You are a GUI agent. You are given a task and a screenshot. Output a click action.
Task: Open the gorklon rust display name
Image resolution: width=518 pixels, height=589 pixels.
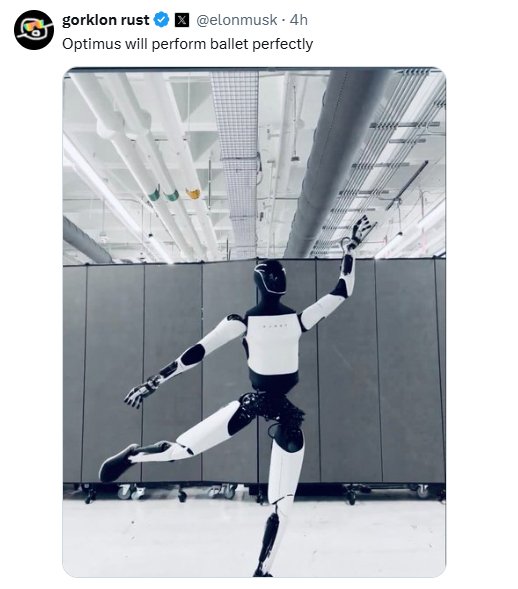[105, 20]
